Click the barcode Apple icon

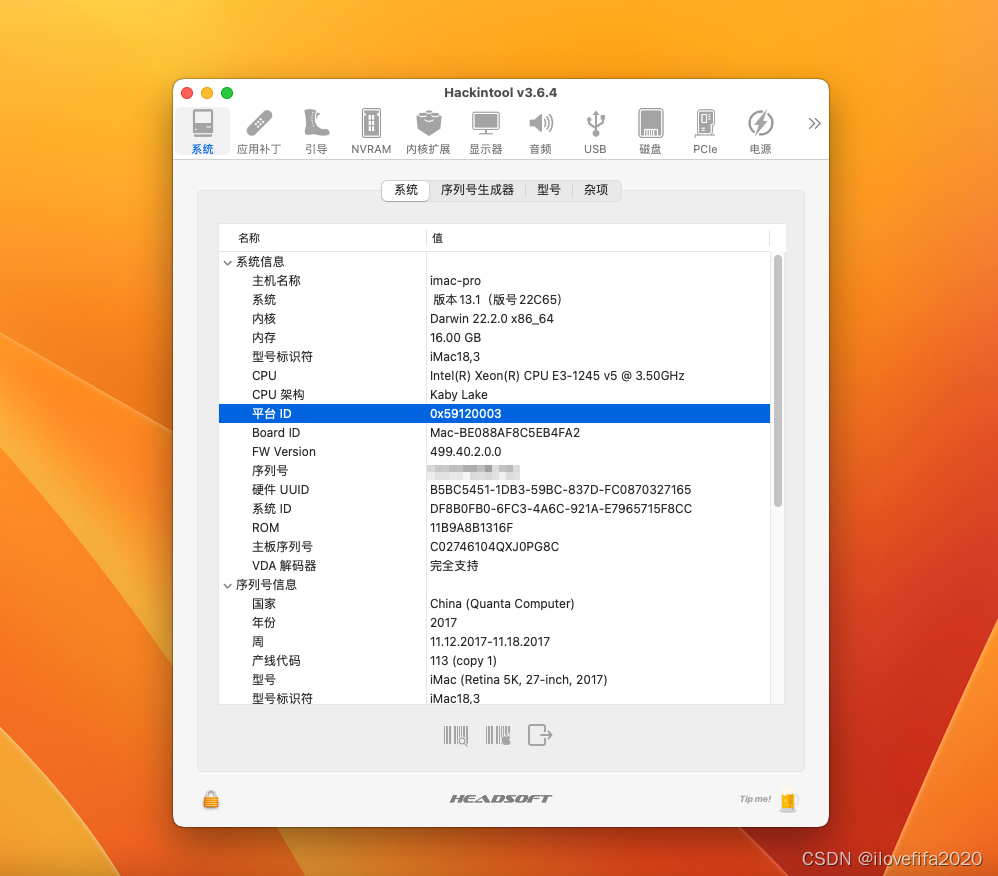(498, 735)
